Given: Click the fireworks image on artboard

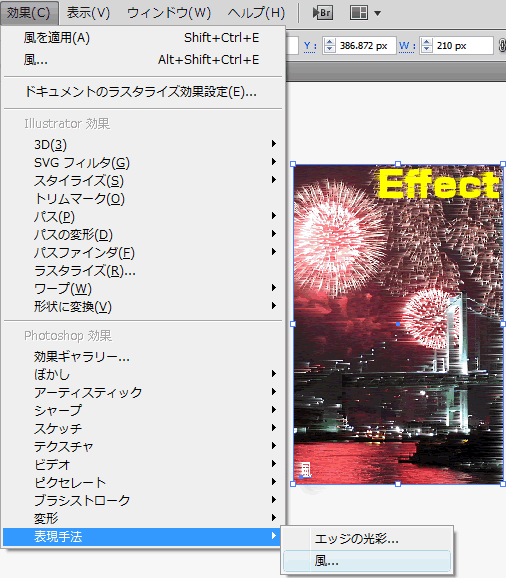Looking at the screenshot, I should pos(398,324).
